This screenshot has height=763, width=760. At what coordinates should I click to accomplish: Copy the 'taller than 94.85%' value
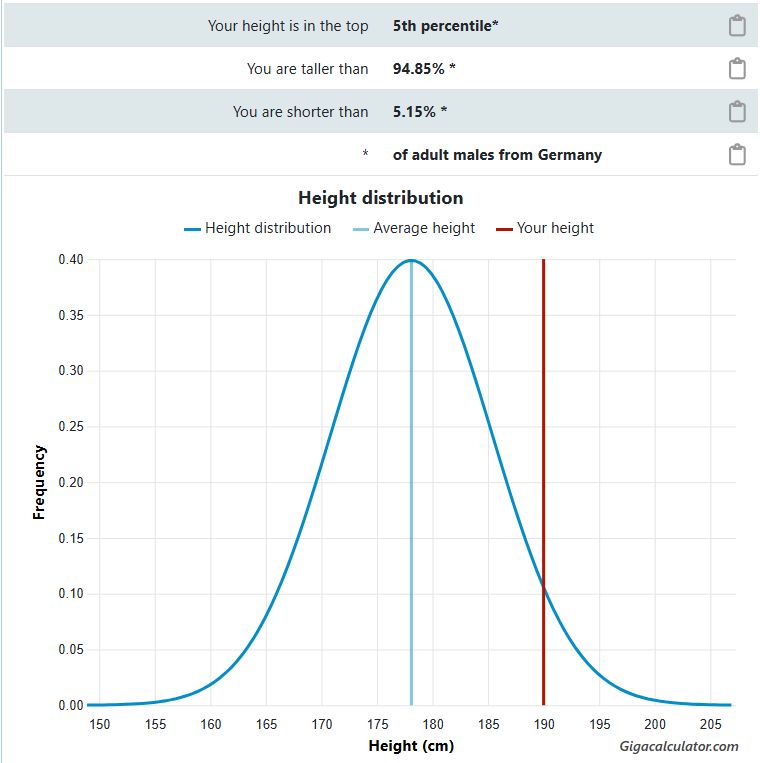pos(737,69)
